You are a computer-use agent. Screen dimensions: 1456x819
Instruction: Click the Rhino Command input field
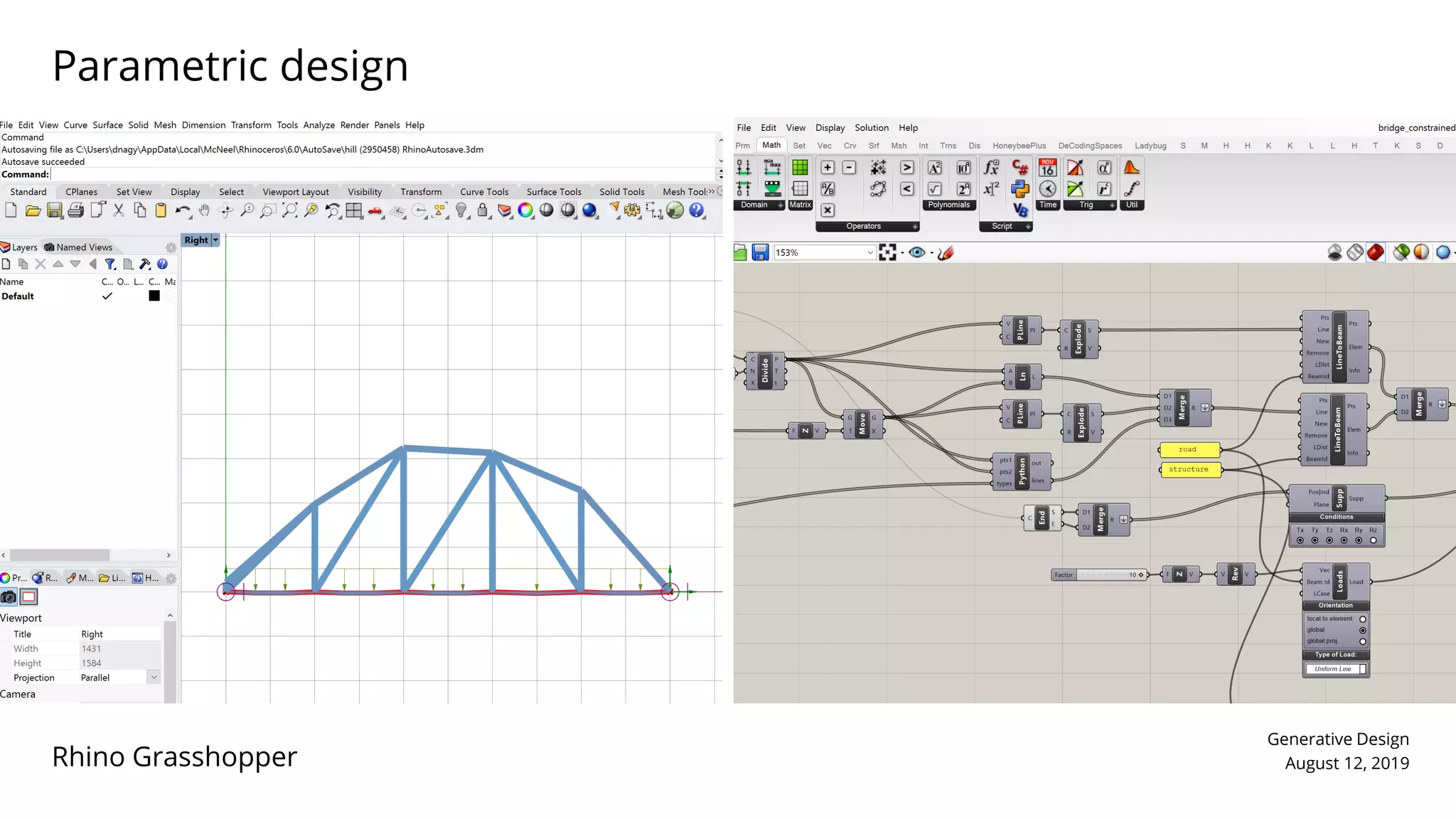pyautogui.click(x=384, y=174)
